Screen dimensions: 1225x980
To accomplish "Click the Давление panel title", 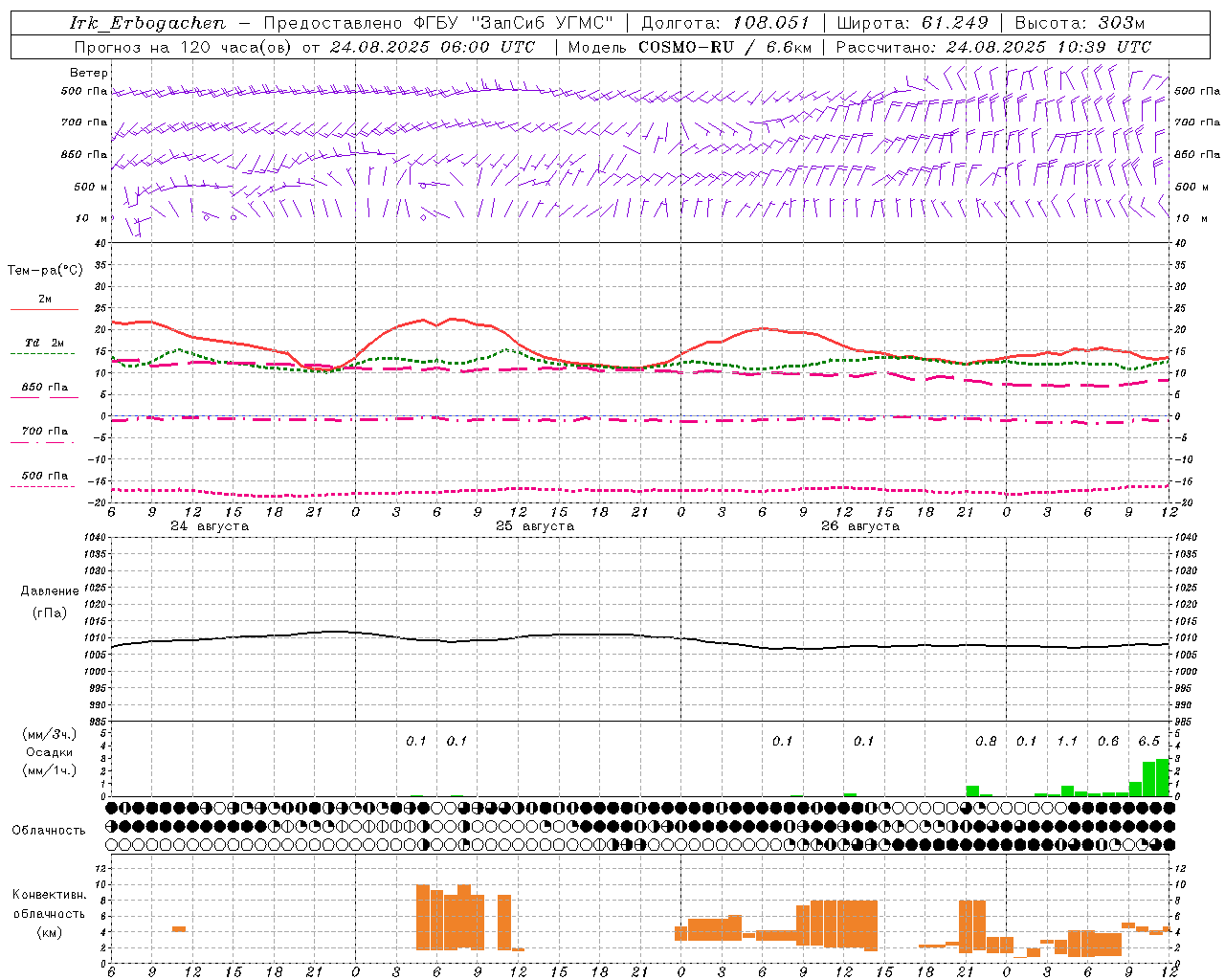I will 50,591.
